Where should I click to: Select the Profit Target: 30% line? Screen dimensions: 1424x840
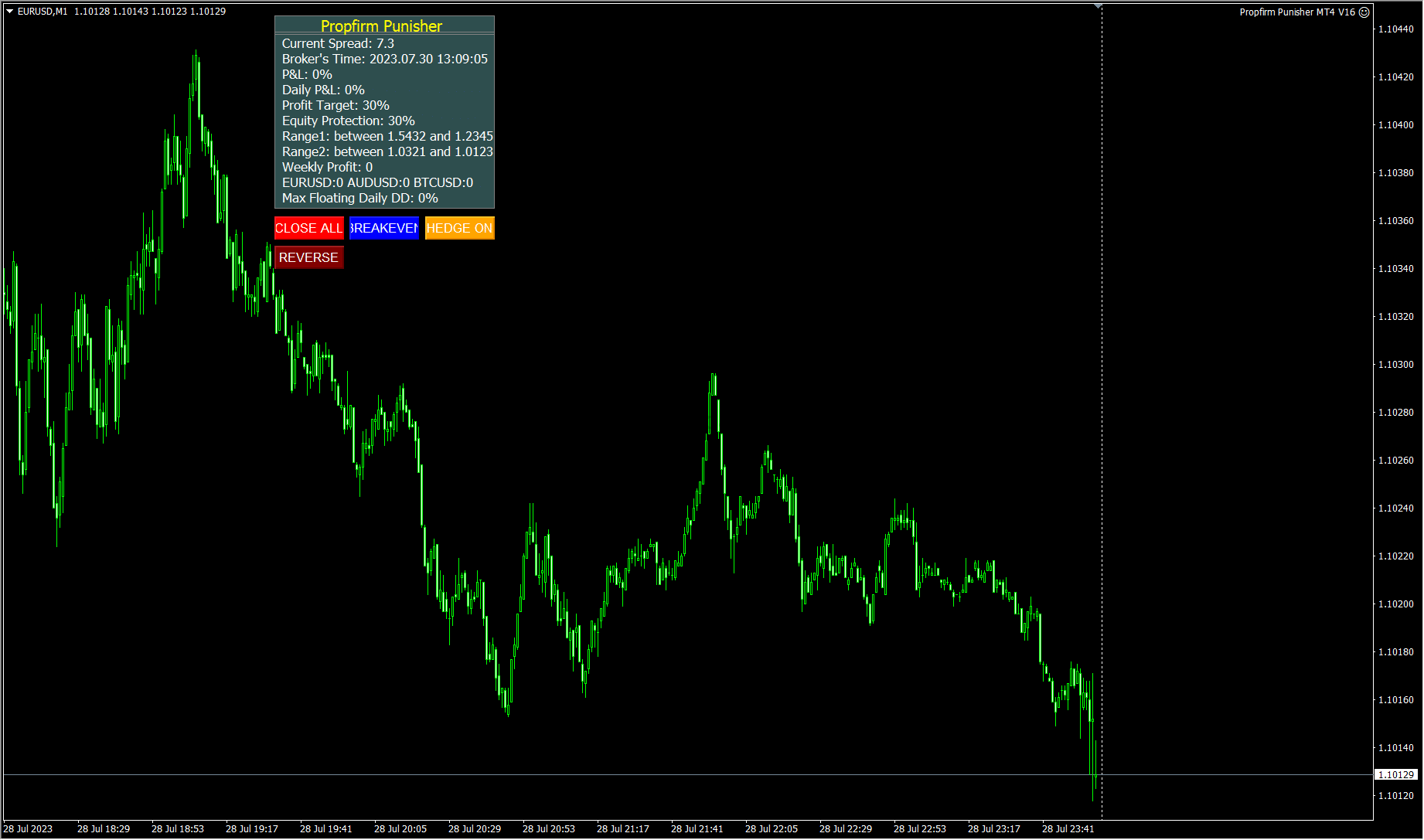(336, 105)
